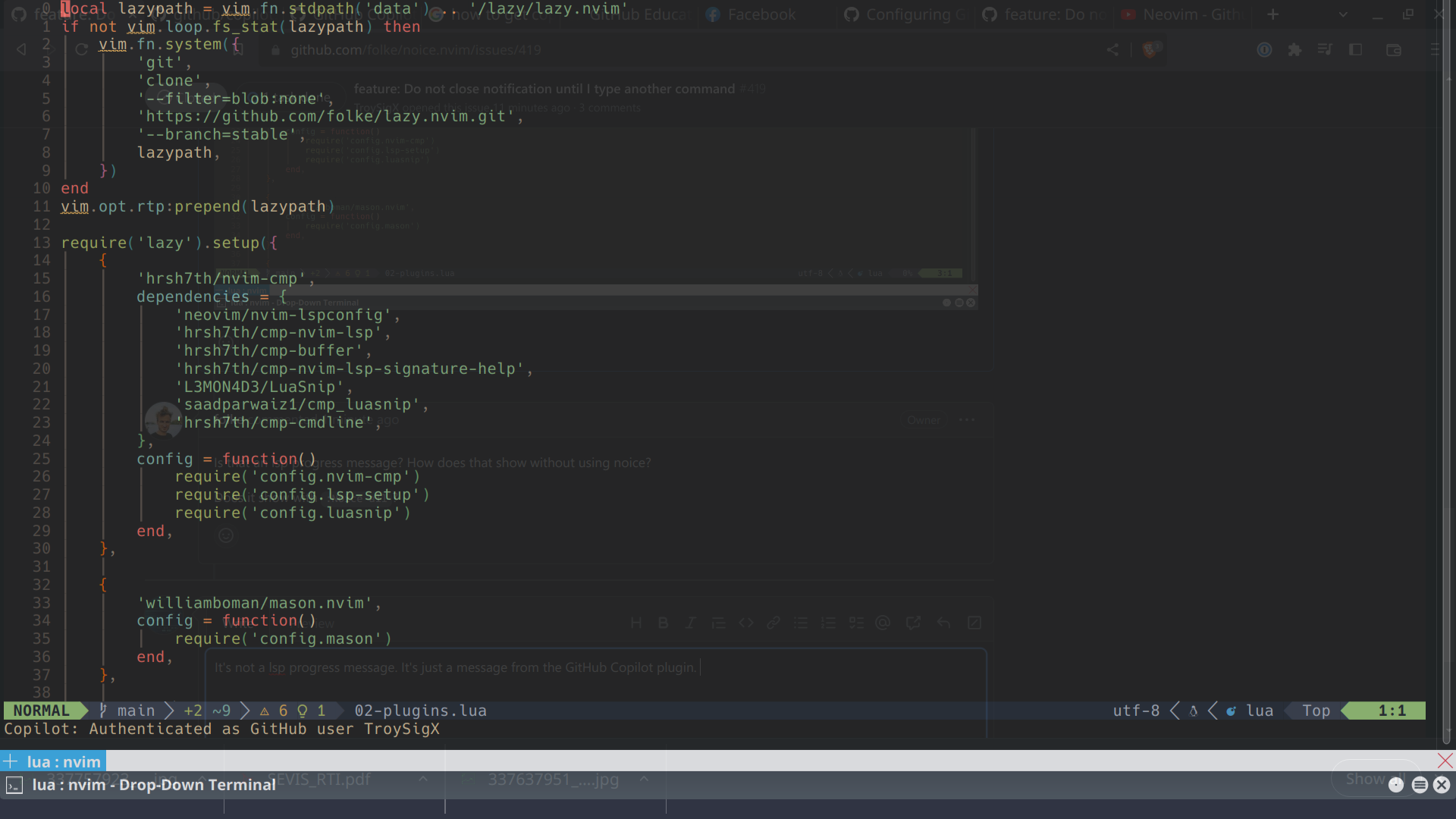Insert a link using the link icon

(773, 622)
